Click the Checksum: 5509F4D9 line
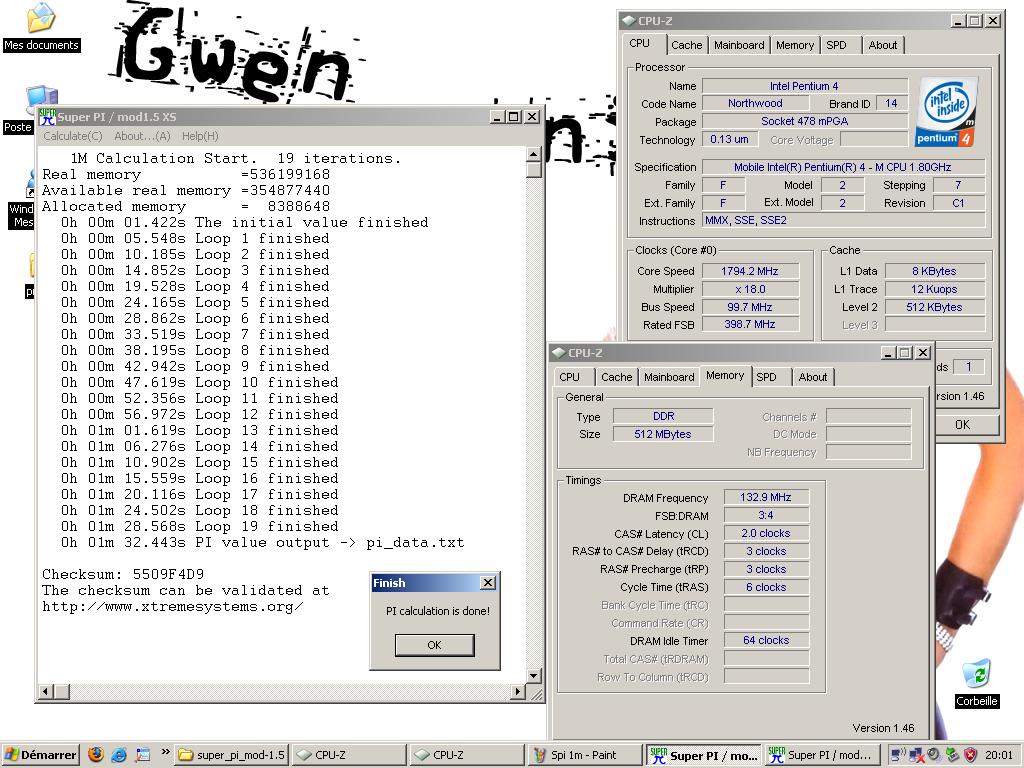 [x=123, y=574]
